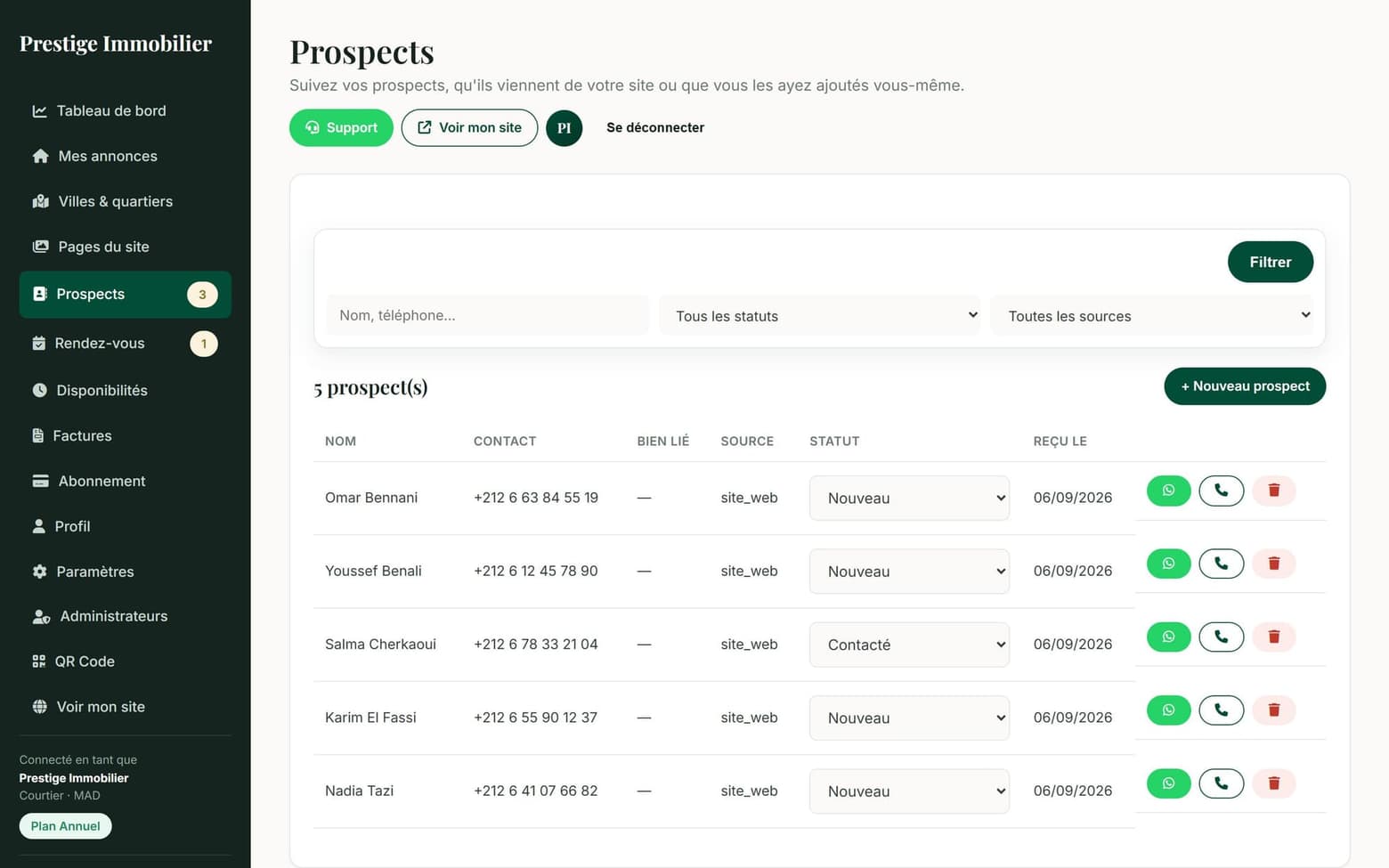
Task: Click Se déconnecter link
Action: [x=655, y=128]
